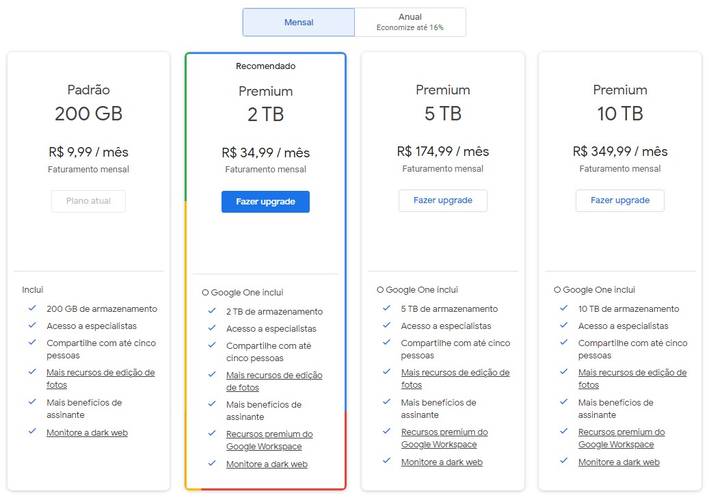Click checkmark beside photo editing in 200 GB plan
Image resolution: width=709 pixels, height=500 pixels.
[x=32, y=372]
